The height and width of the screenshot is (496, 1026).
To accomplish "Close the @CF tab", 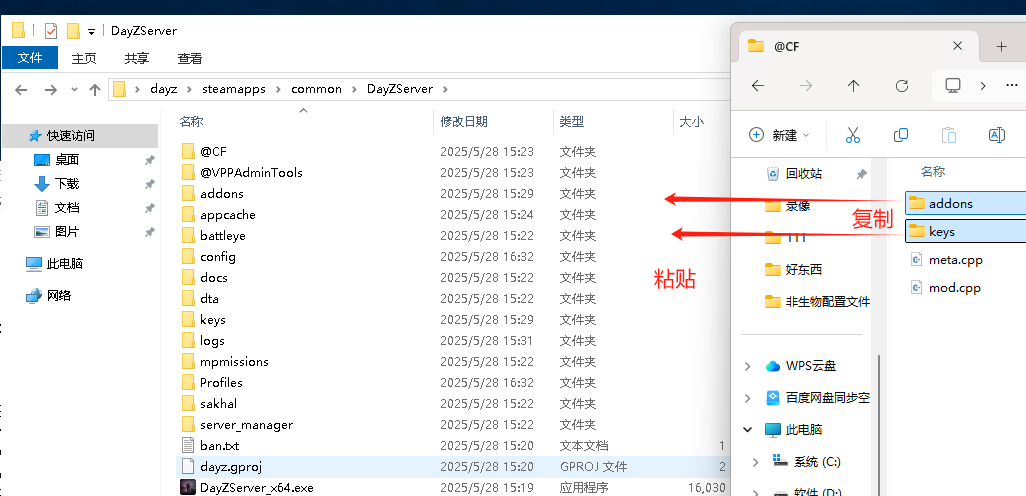I will tap(957, 46).
